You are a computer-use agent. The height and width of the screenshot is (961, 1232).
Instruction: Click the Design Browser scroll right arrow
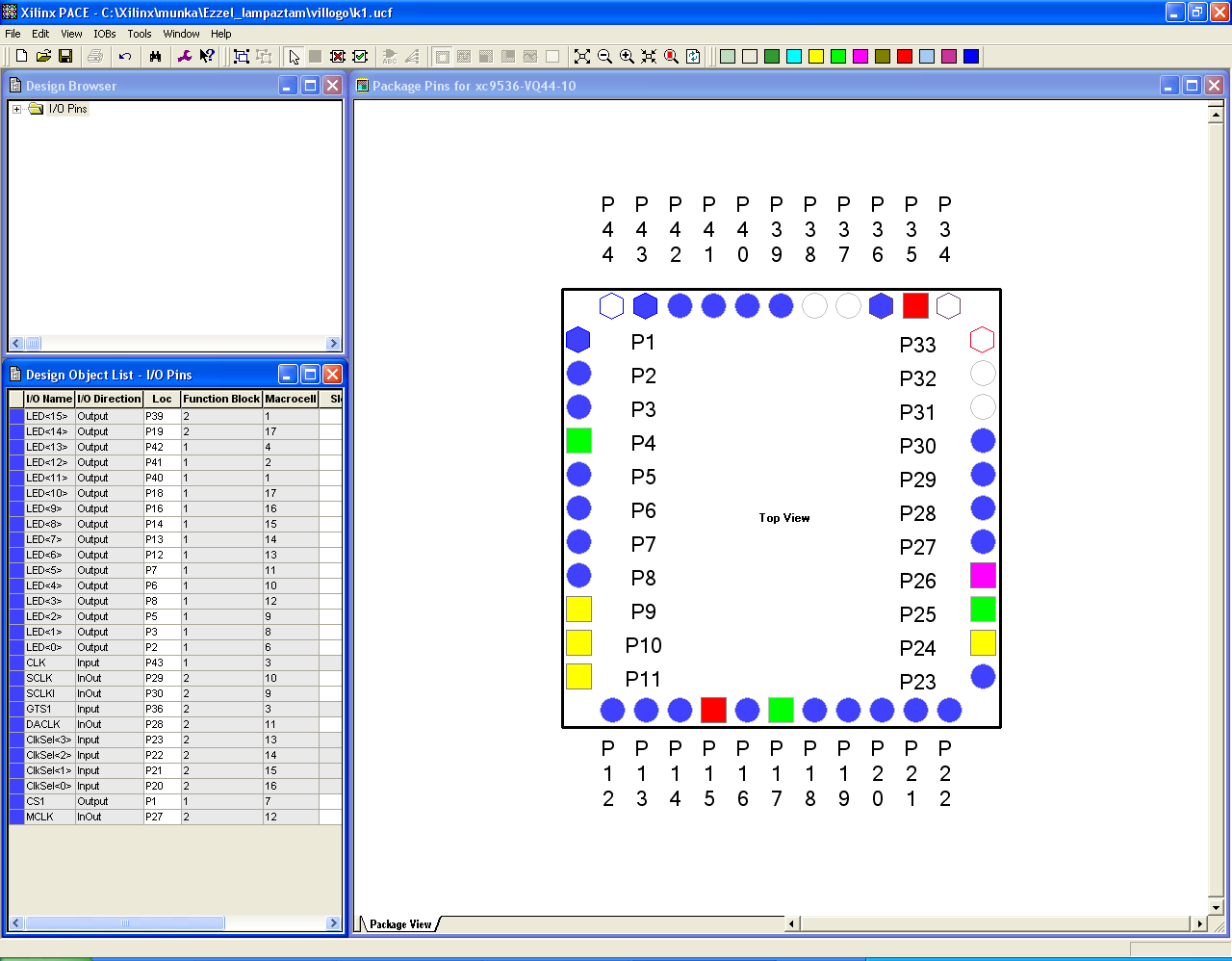click(x=333, y=344)
